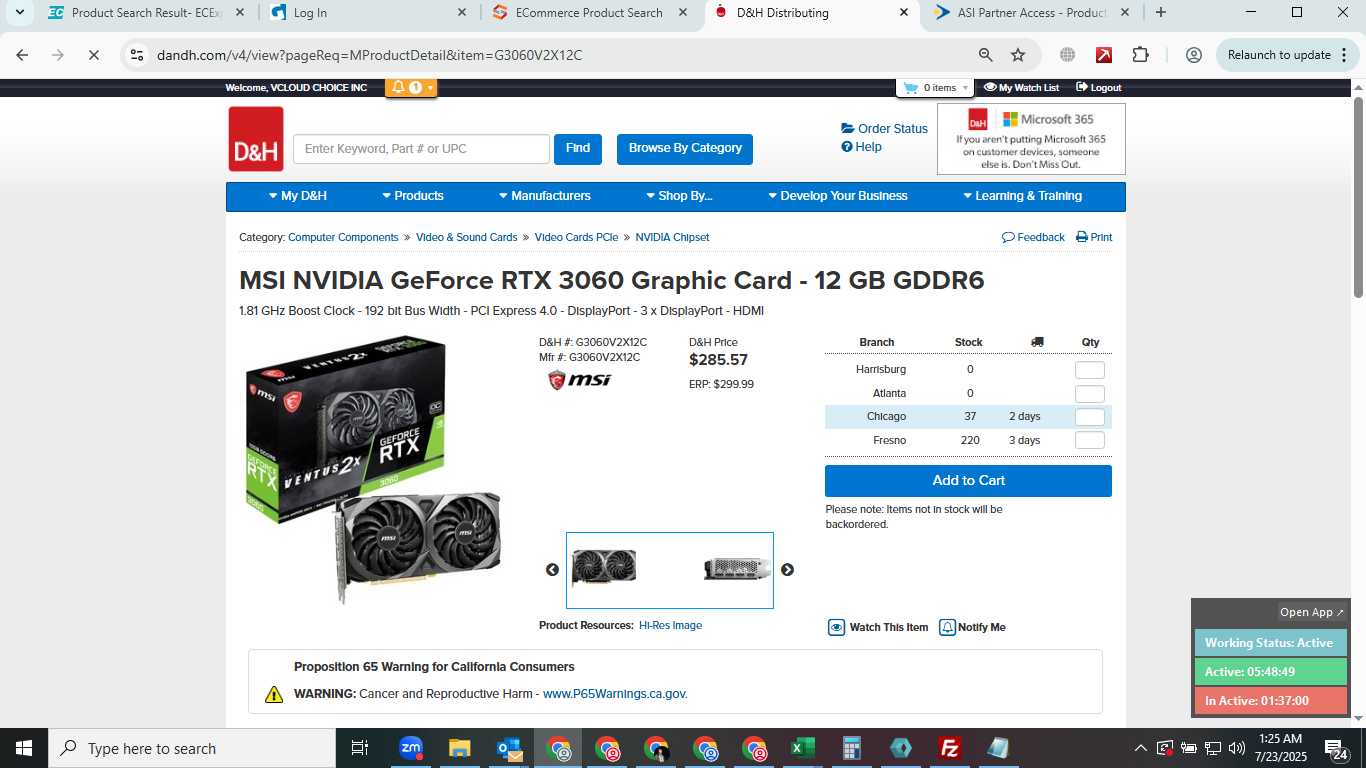1366x768 pixels.
Task: Select the side-view graphics card thumbnail
Action: tap(737, 569)
